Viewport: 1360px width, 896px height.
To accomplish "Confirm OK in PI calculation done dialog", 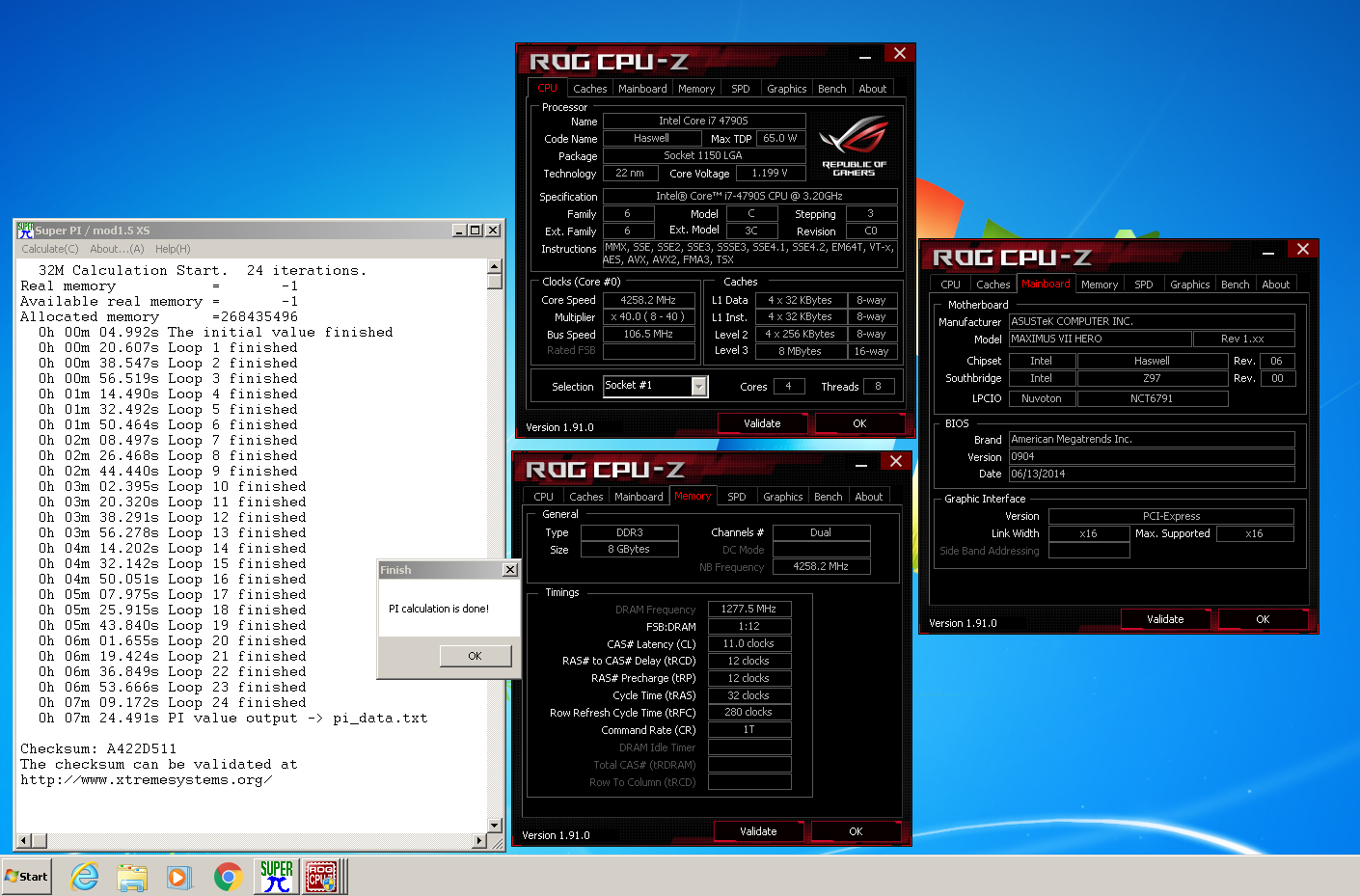I will tap(475, 656).
